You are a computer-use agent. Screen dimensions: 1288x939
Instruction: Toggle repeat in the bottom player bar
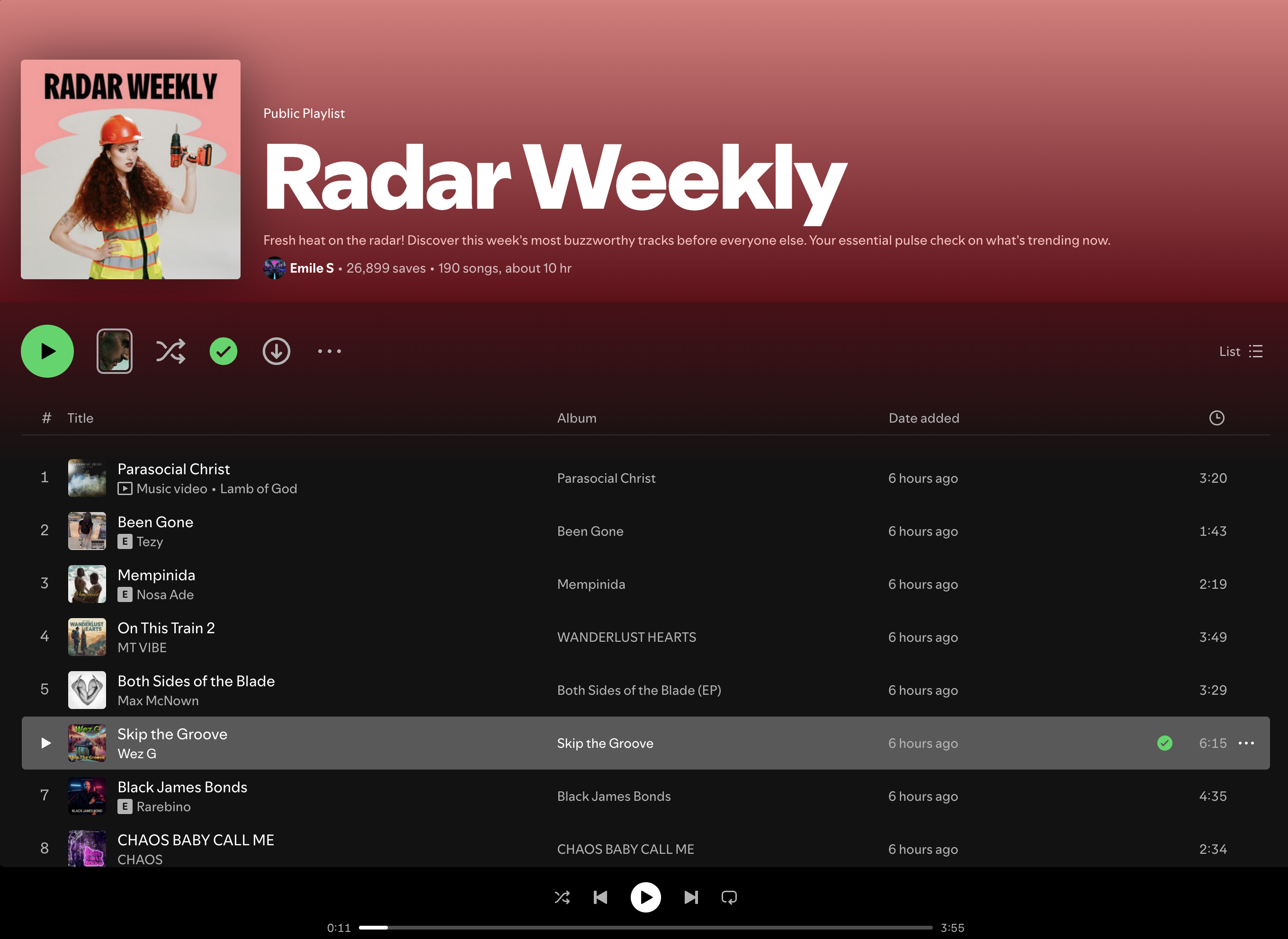click(729, 897)
